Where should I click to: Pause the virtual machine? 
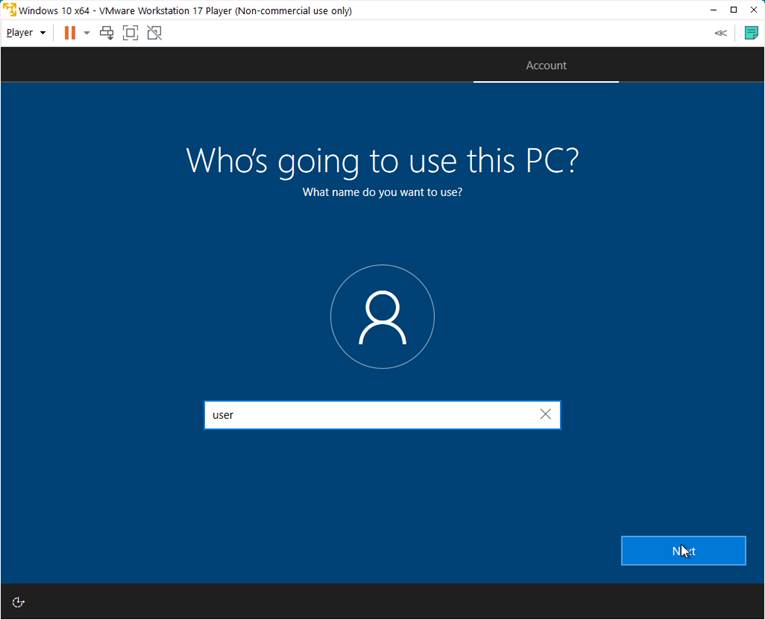click(70, 33)
